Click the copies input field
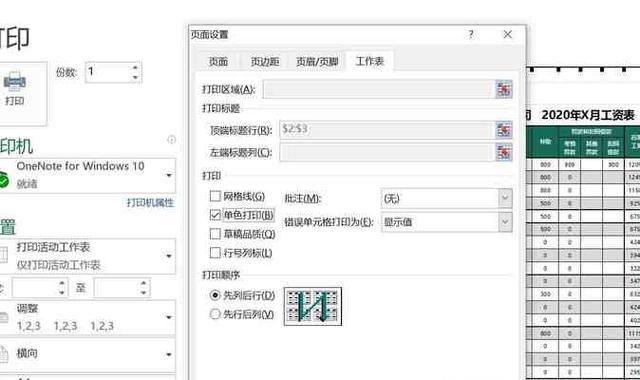This screenshot has height=380, width=640. point(108,73)
